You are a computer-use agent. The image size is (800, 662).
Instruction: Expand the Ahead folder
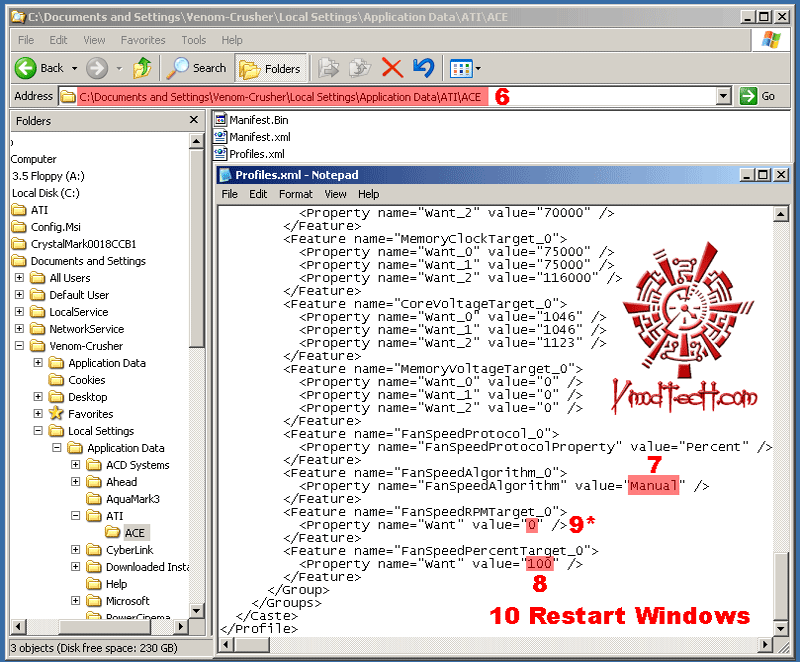(x=76, y=481)
